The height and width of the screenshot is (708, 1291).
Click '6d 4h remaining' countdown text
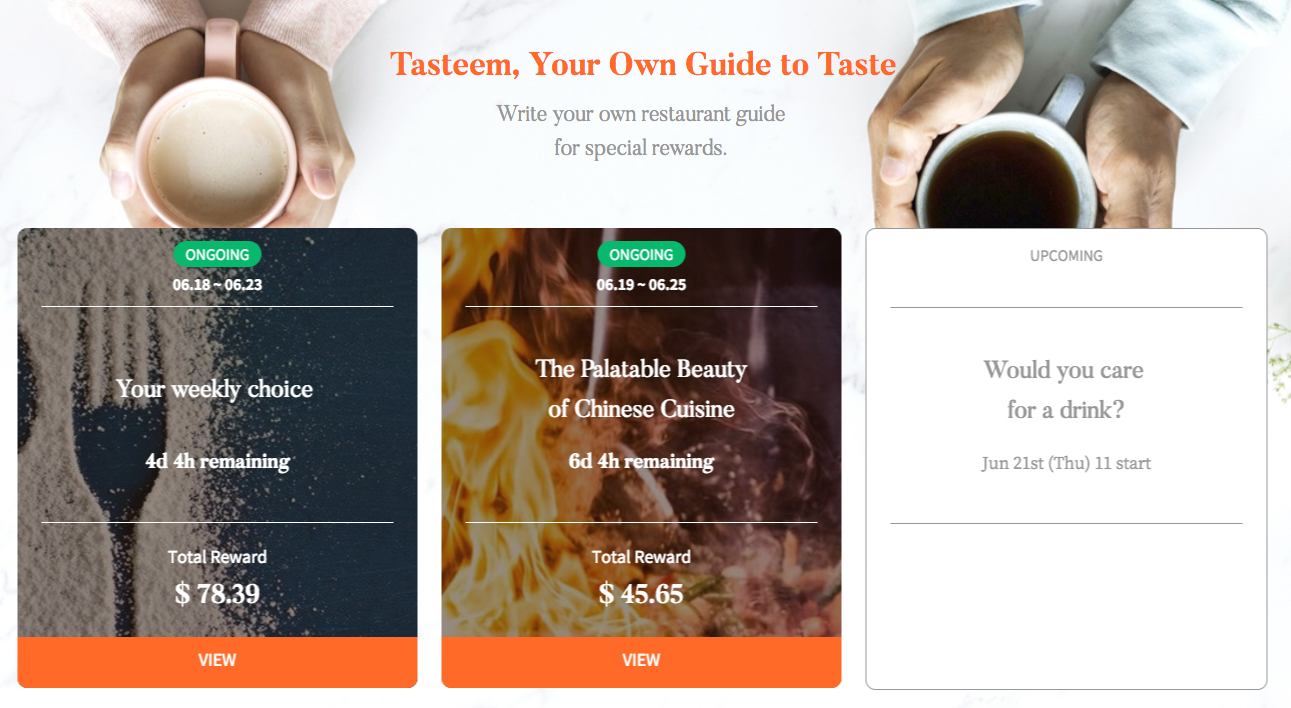(x=641, y=462)
